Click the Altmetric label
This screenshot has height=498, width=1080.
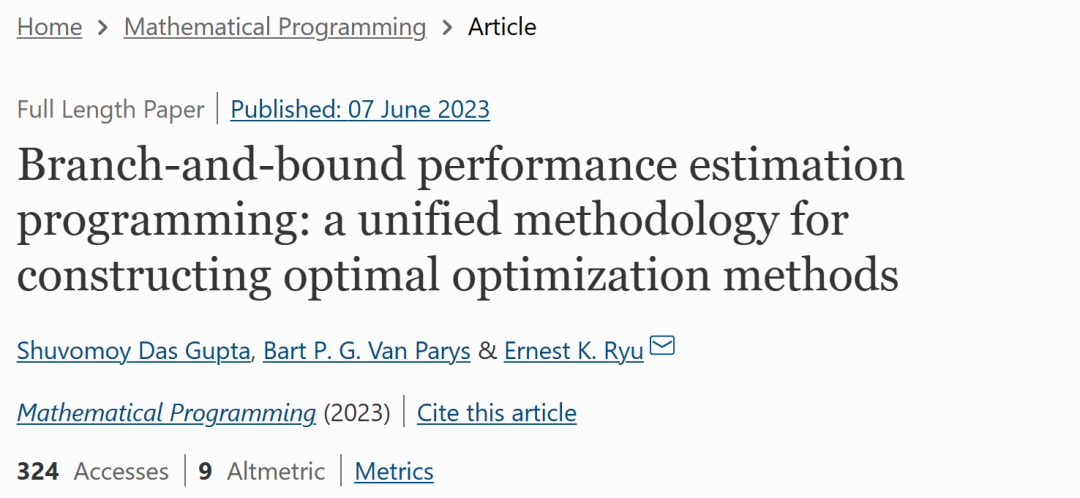(x=275, y=471)
